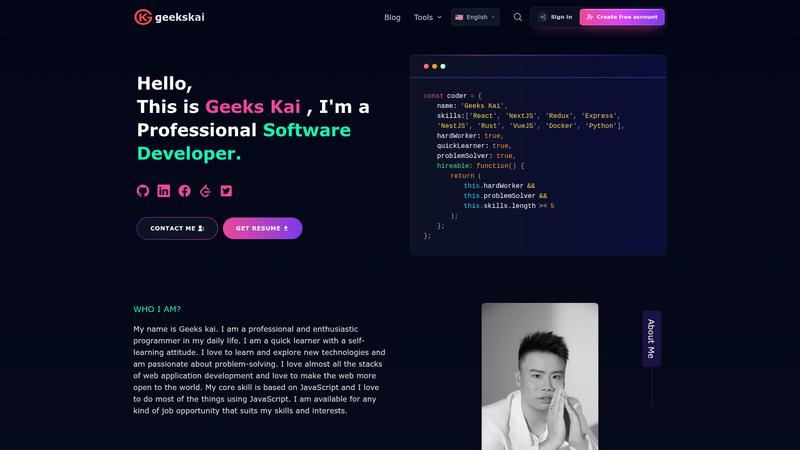Open the LeetCode profile icon
800x450 pixels.
205,191
